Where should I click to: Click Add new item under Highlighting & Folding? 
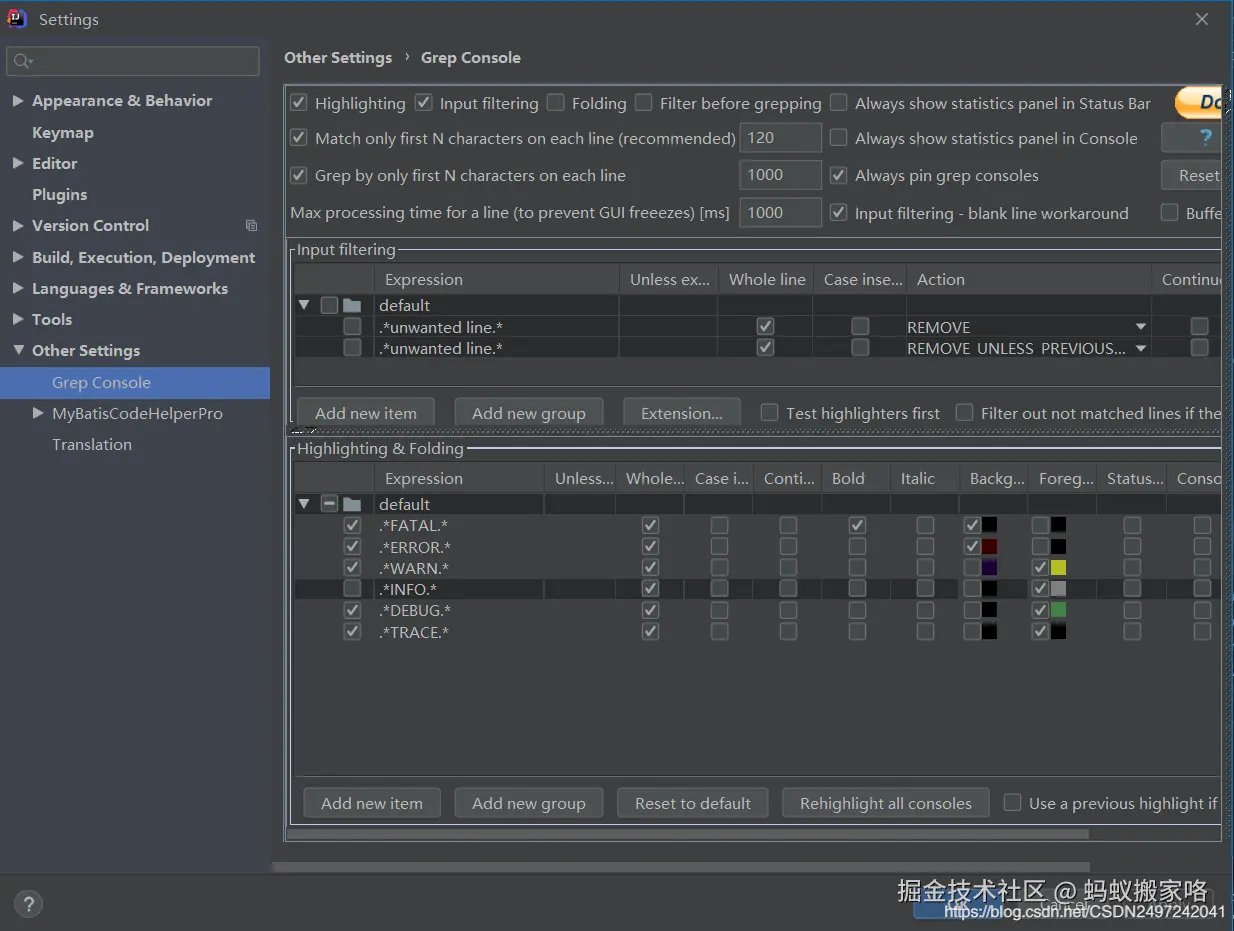click(372, 803)
